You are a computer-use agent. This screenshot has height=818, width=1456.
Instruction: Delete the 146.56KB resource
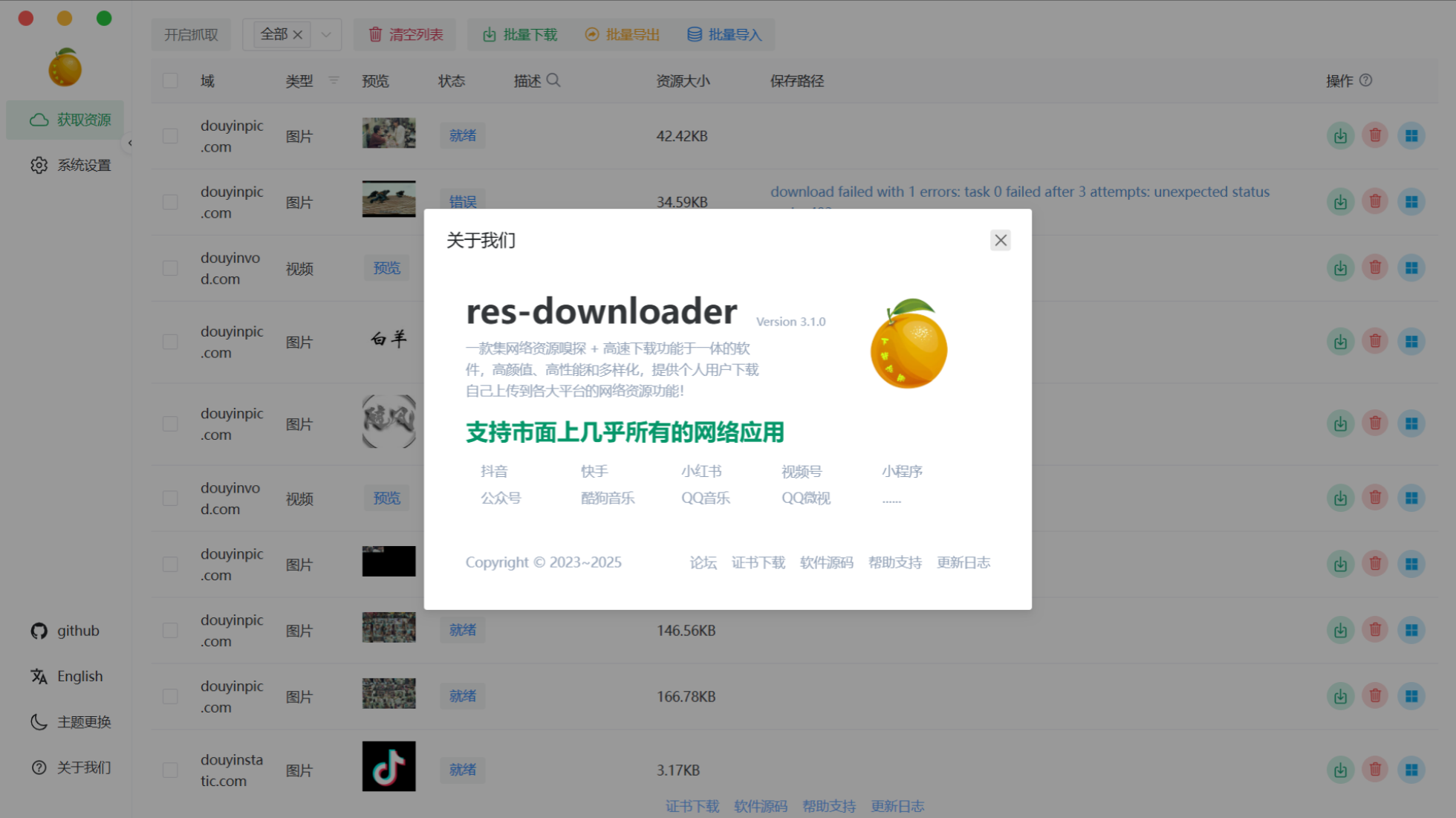point(1375,630)
